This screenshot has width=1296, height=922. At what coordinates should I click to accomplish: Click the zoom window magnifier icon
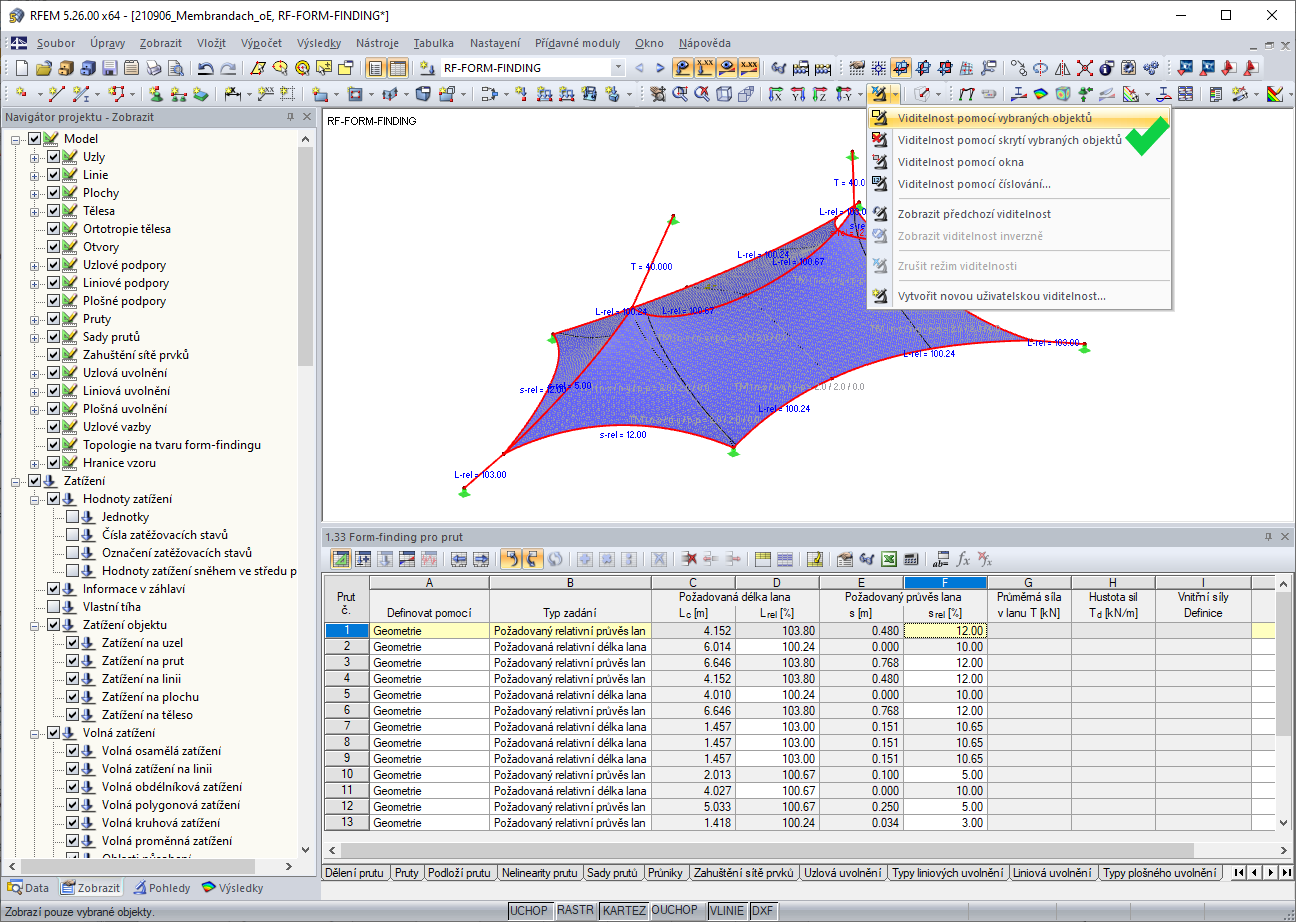click(680, 94)
